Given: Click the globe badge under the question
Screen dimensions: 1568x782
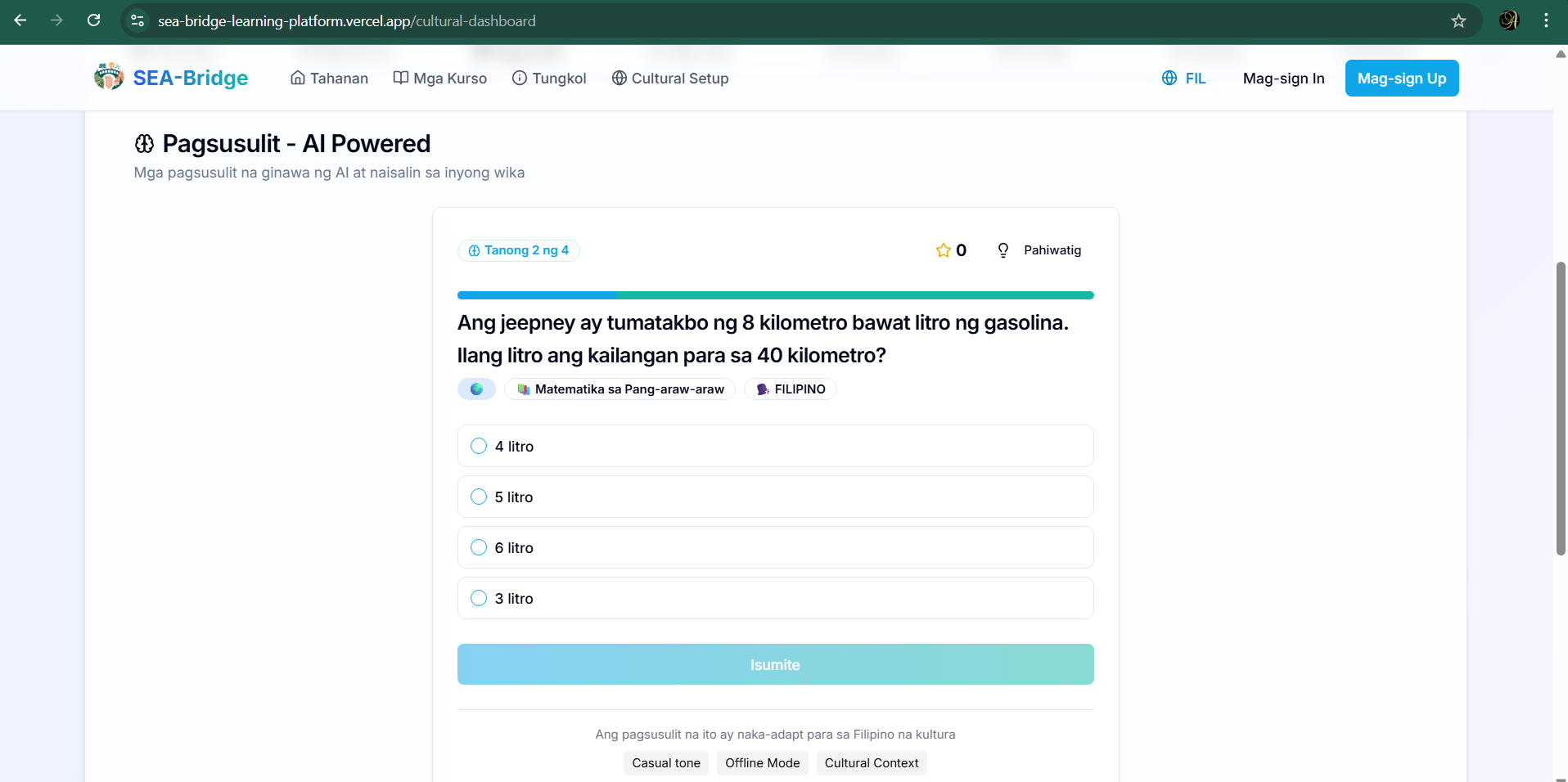Looking at the screenshot, I should [476, 389].
